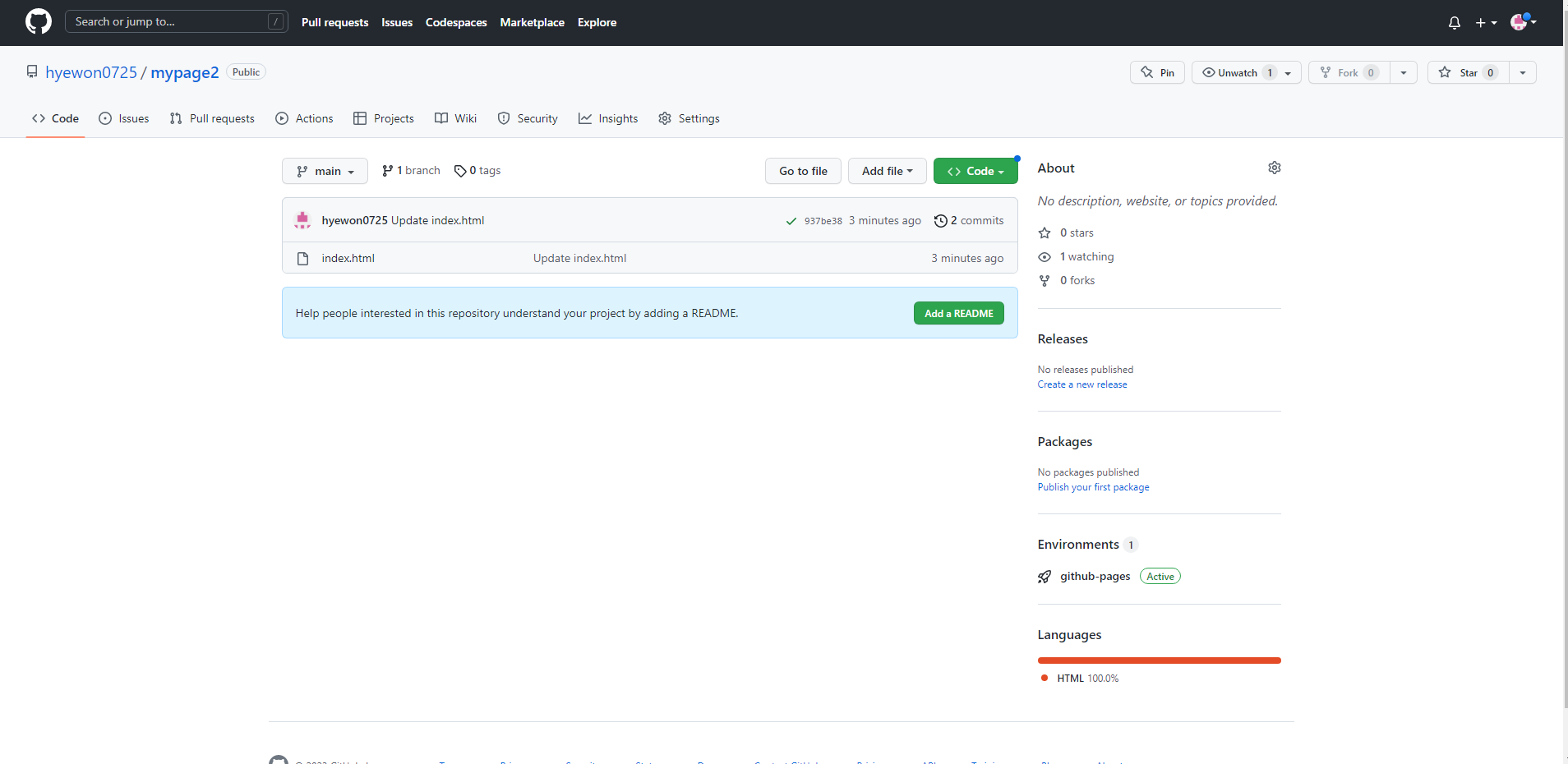
Task: Click the star icon beside 0 stars
Action: click(x=1045, y=232)
